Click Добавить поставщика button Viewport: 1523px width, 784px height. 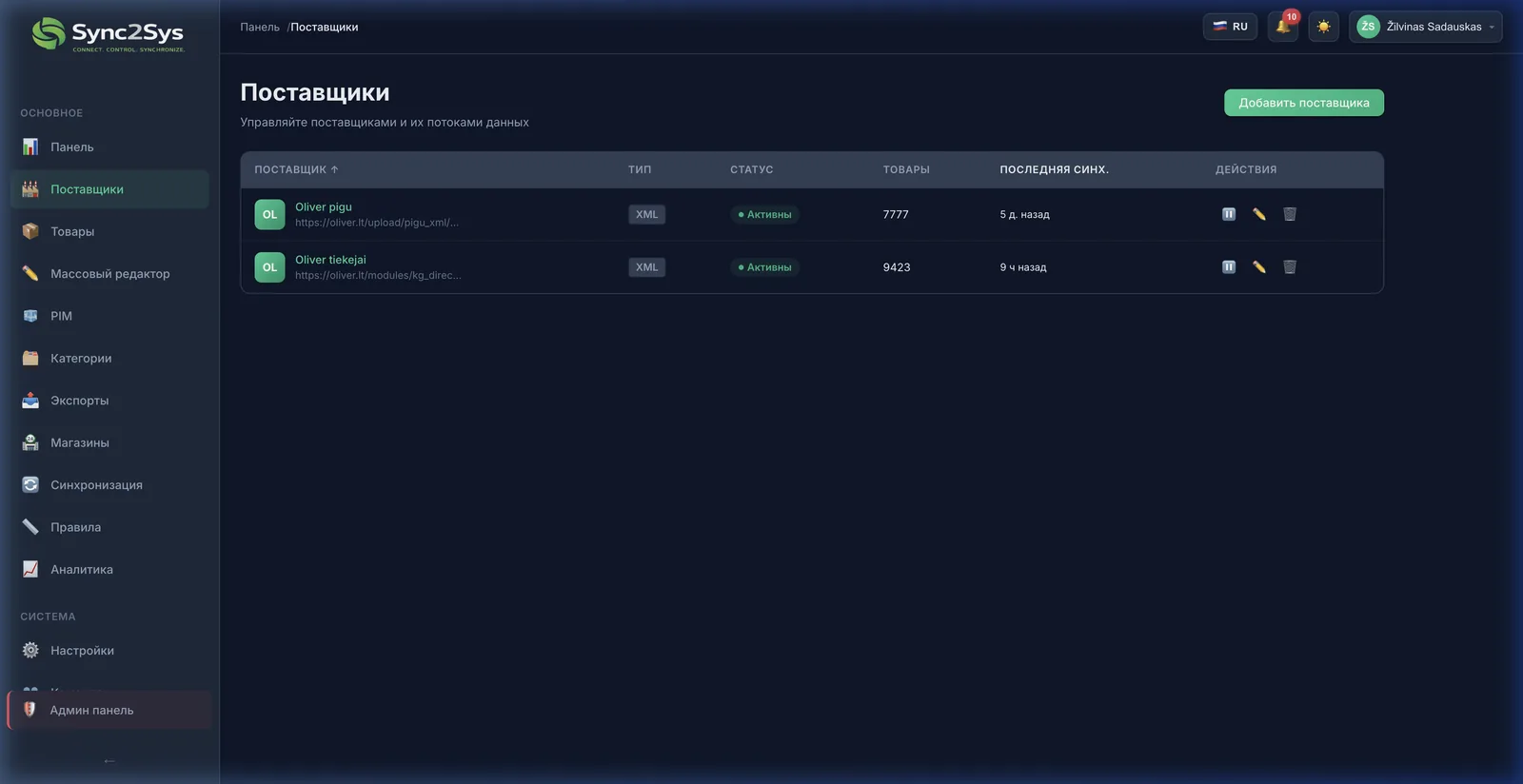coord(1303,103)
